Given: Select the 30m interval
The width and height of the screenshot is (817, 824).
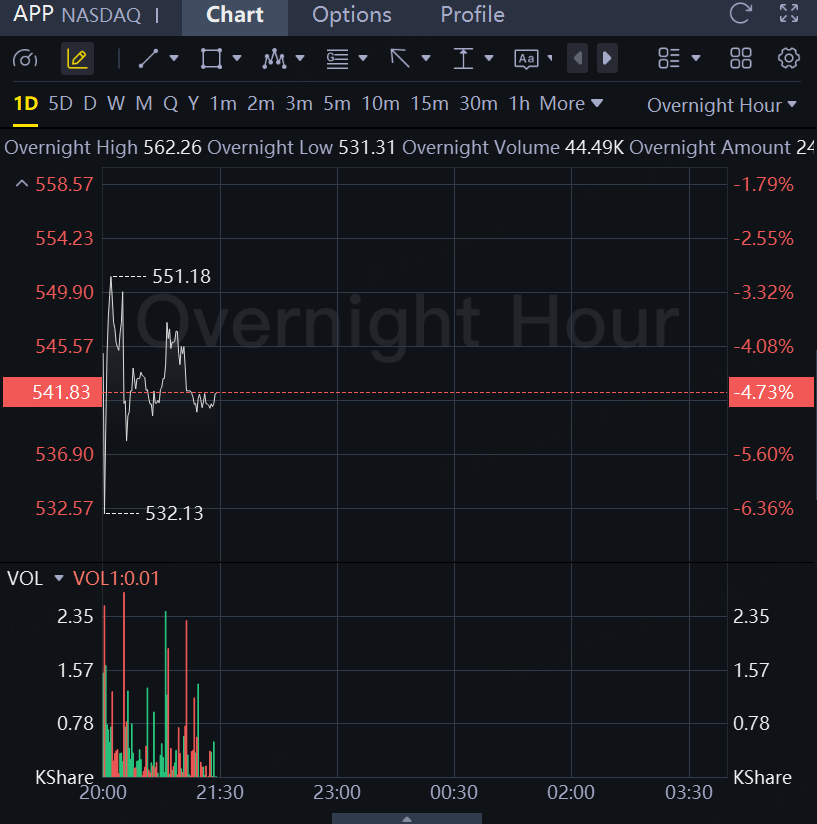Looking at the screenshot, I should pos(478,104).
